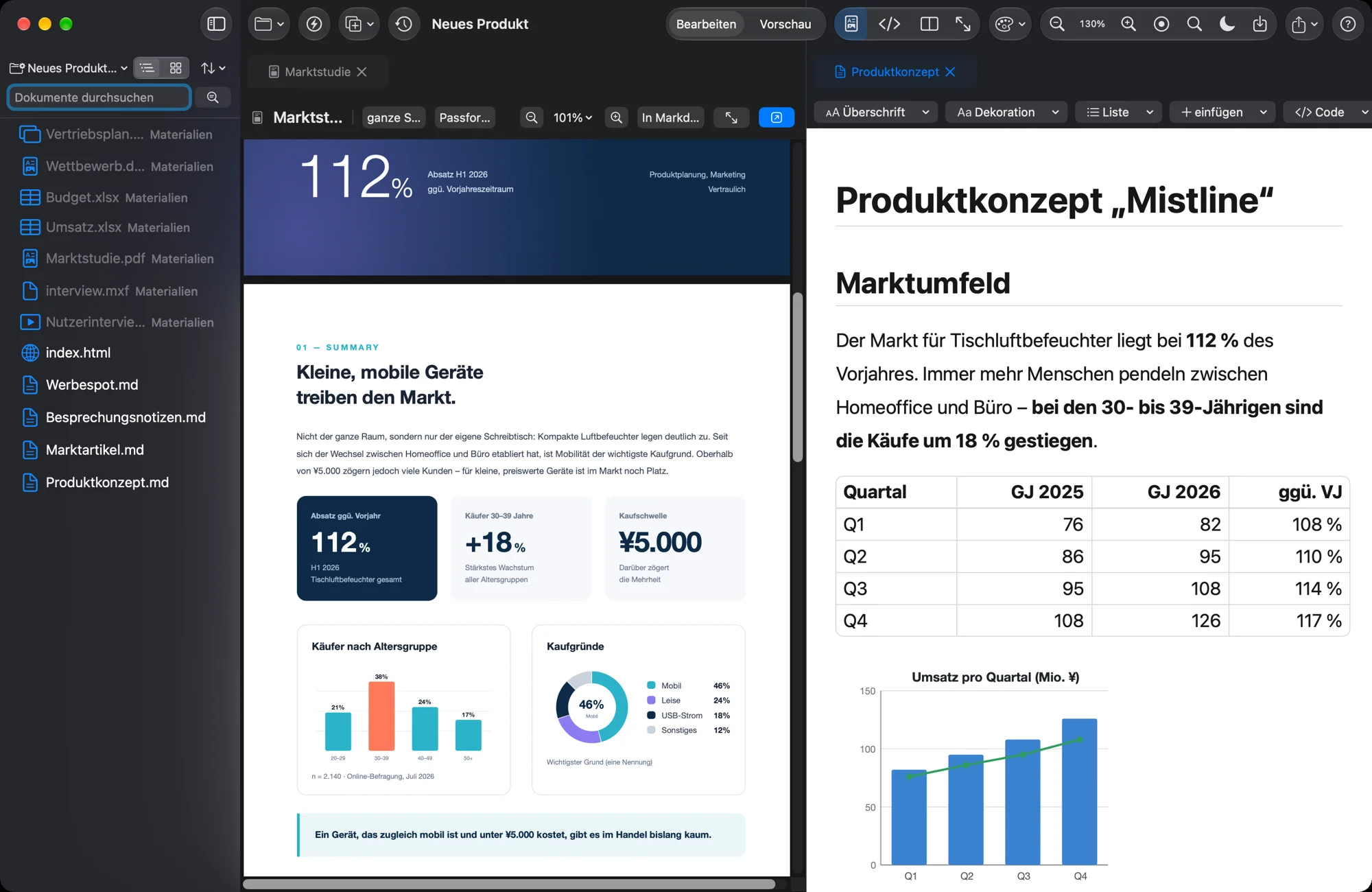Switch sidebar to grid view
The width and height of the screenshot is (1372, 892).
pyautogui.click(x=176, y=68)
